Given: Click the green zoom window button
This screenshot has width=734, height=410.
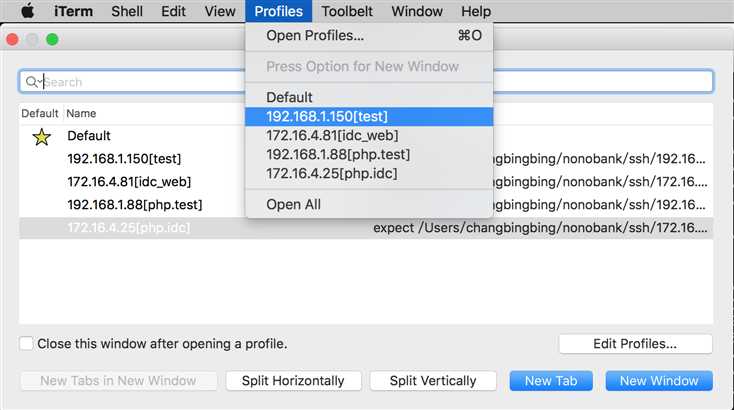Looking at the screenshot, I should click(52, 40).
